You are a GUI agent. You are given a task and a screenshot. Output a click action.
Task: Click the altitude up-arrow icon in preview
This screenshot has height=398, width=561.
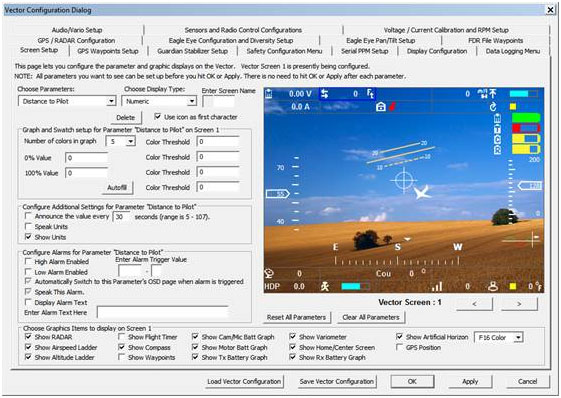pyautogui.click(x=493, y=94)
